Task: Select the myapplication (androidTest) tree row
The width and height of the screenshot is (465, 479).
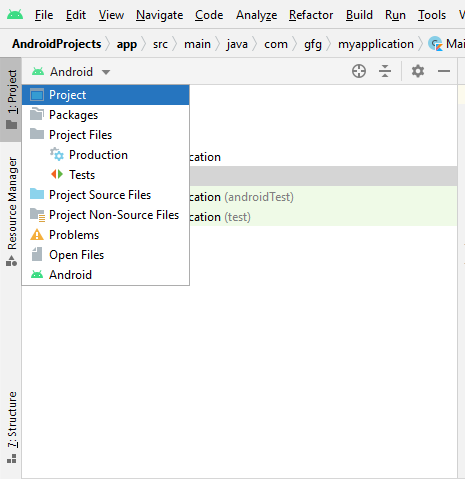Action: pyautogui.click(x=323, y=197)
